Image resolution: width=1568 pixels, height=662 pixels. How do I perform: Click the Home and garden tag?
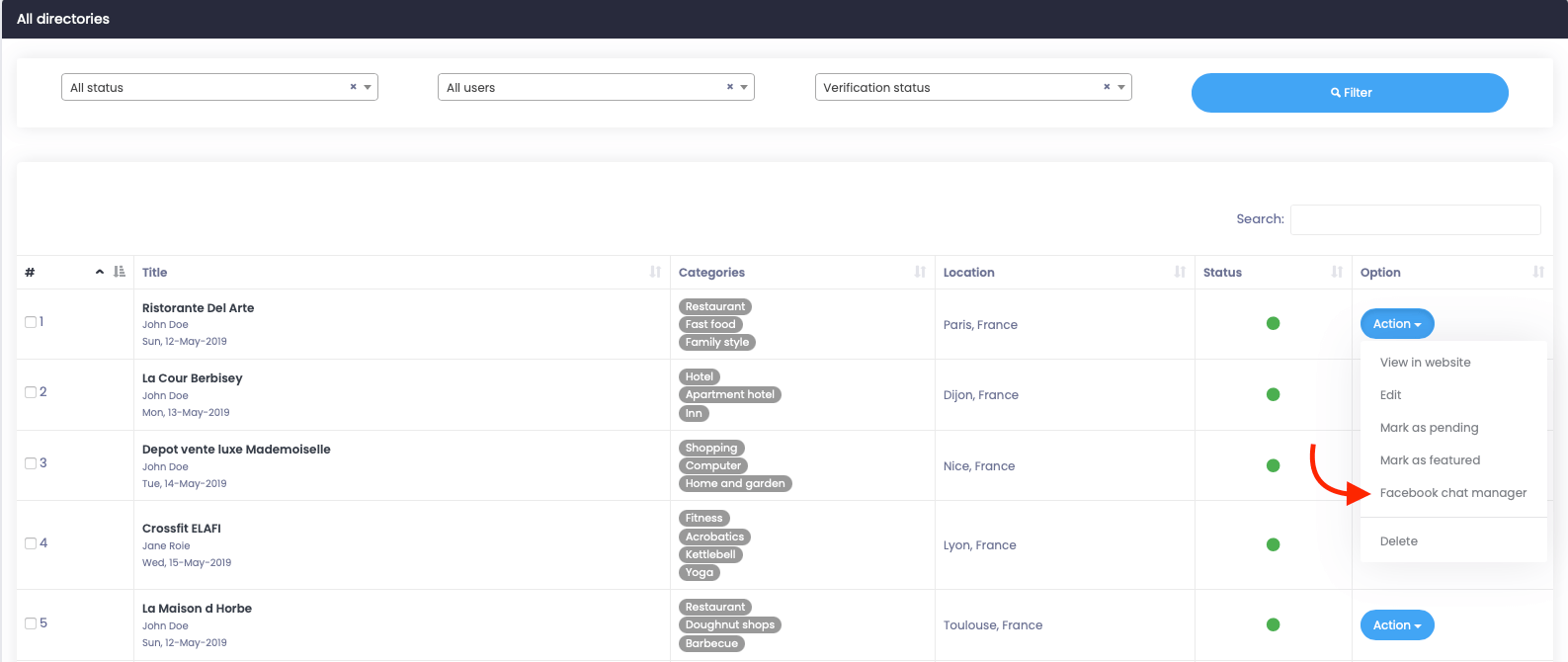coord(735,483)
